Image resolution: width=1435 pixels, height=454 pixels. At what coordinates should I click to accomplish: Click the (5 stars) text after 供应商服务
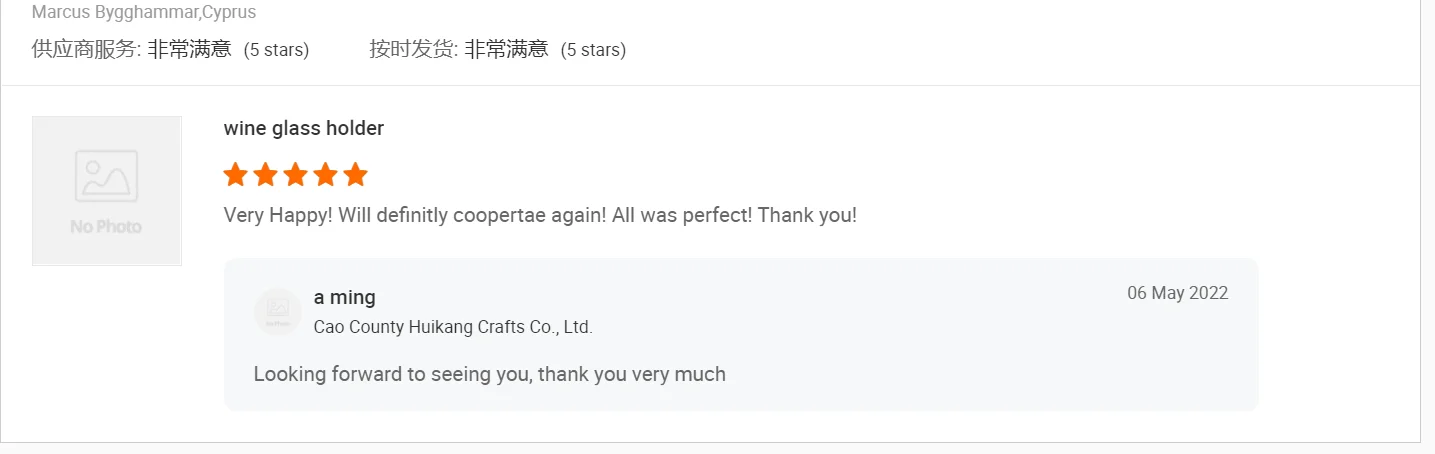[276, 50]
